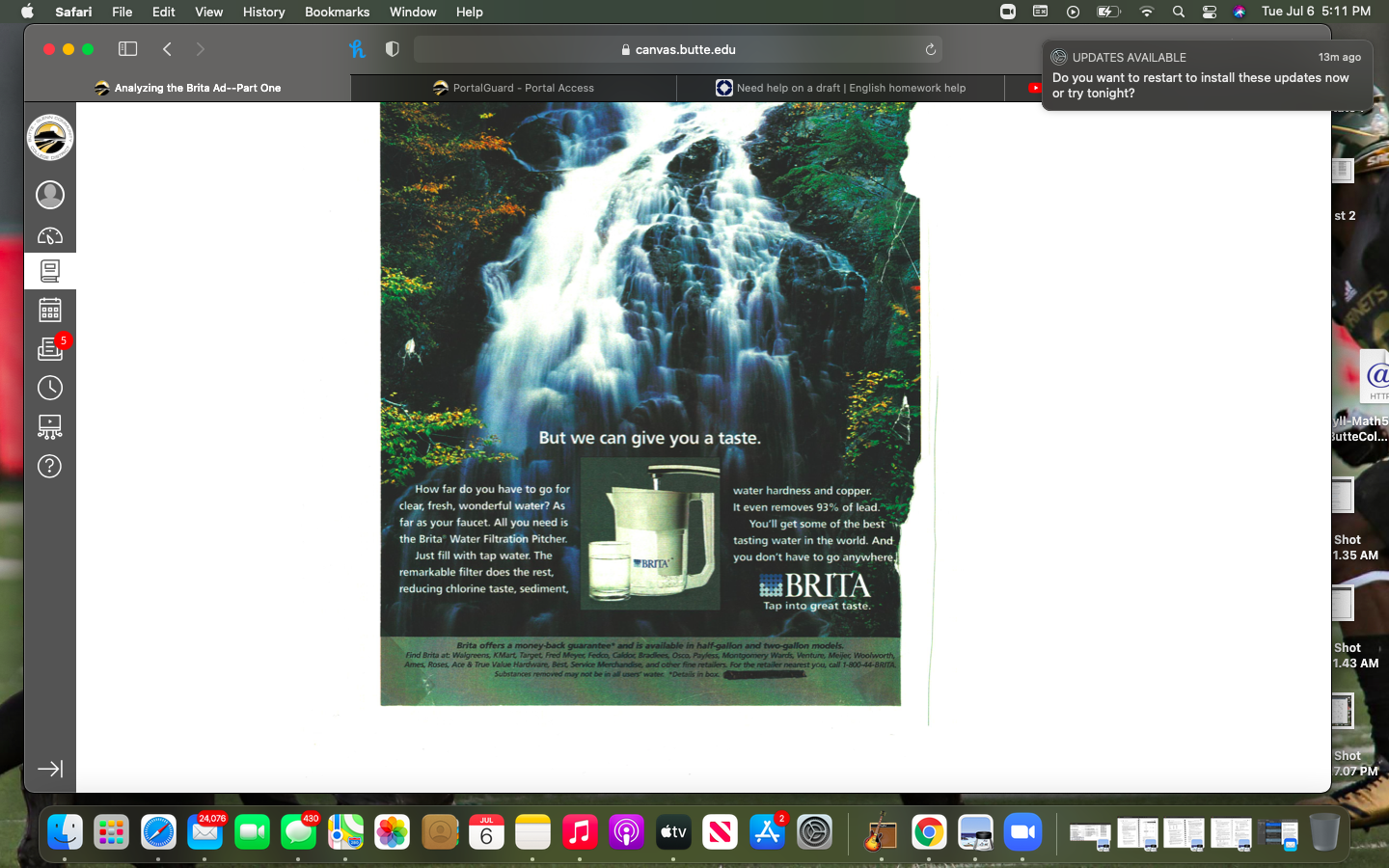Open Apple TV from the Dock
Viewport: 1389px width, 868px height.
(x=673, y=831)
